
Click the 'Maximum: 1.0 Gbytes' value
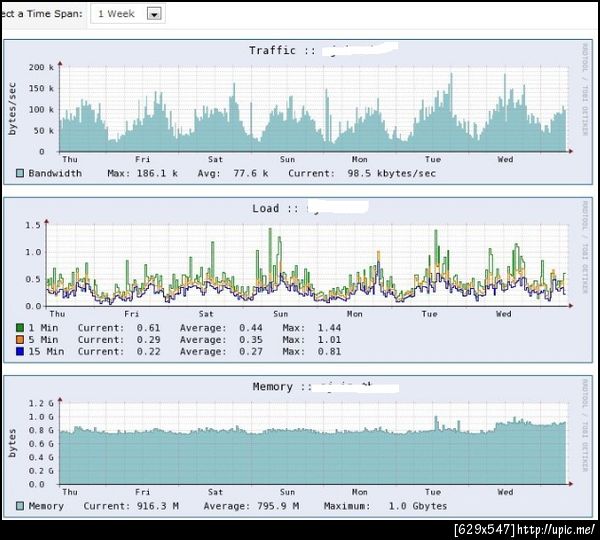(385, 506)
